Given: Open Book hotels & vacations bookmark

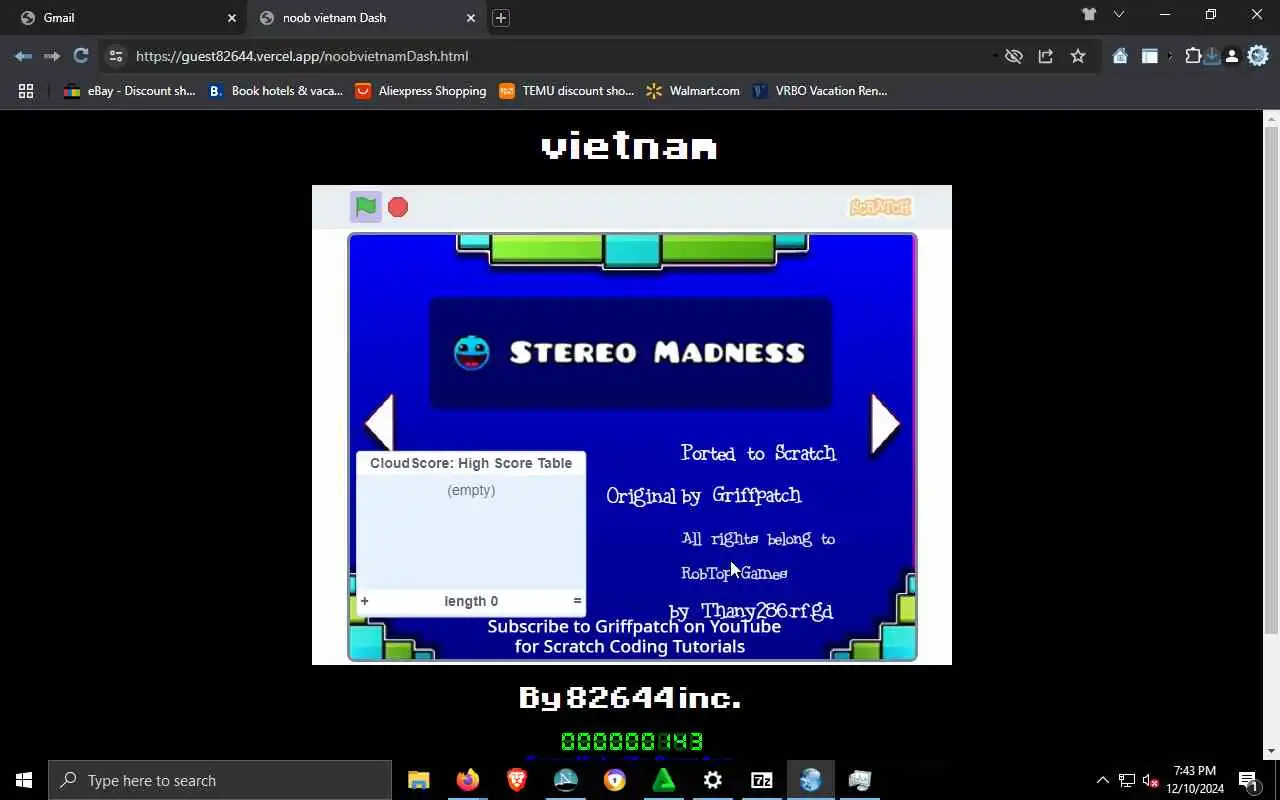Looking at the screenshot, I should 275,91.
